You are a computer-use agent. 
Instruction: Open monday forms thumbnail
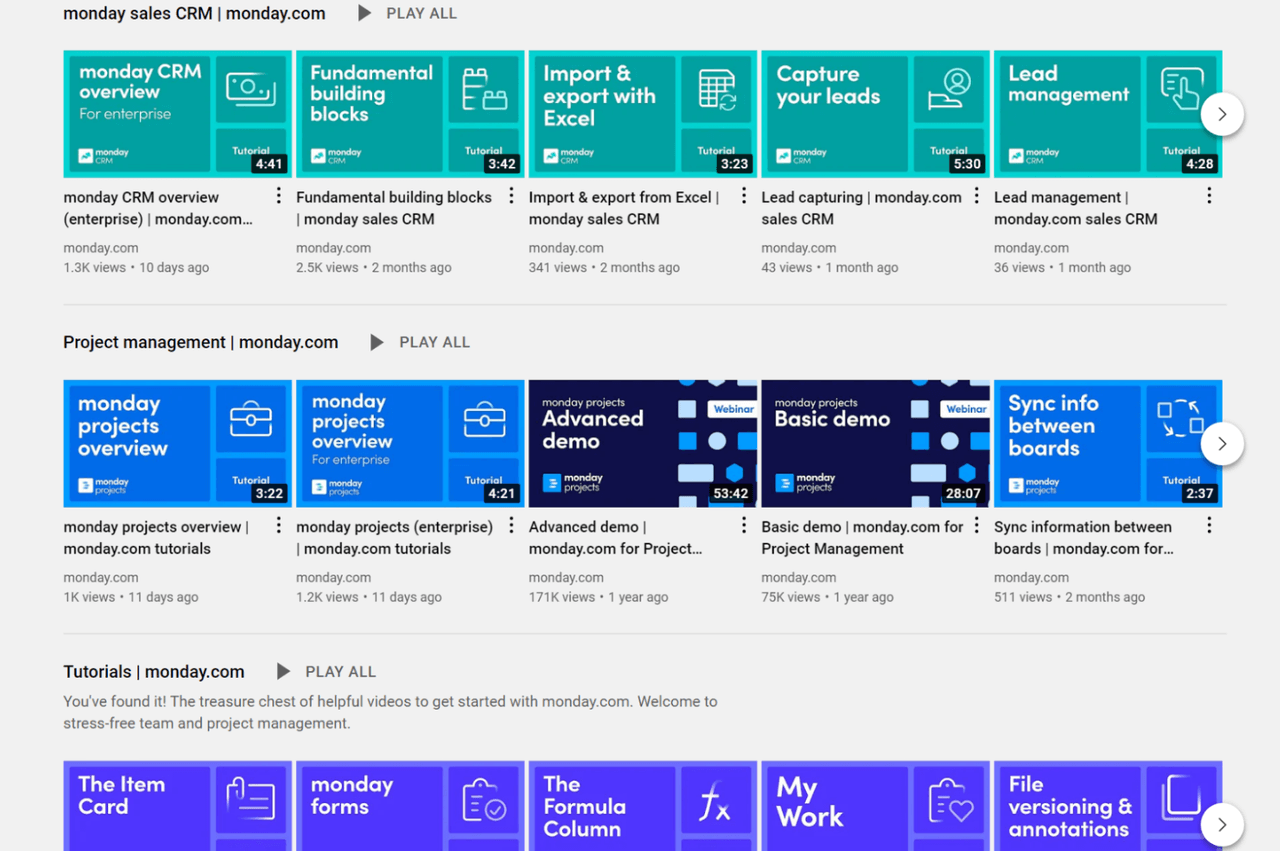point(410,806)
